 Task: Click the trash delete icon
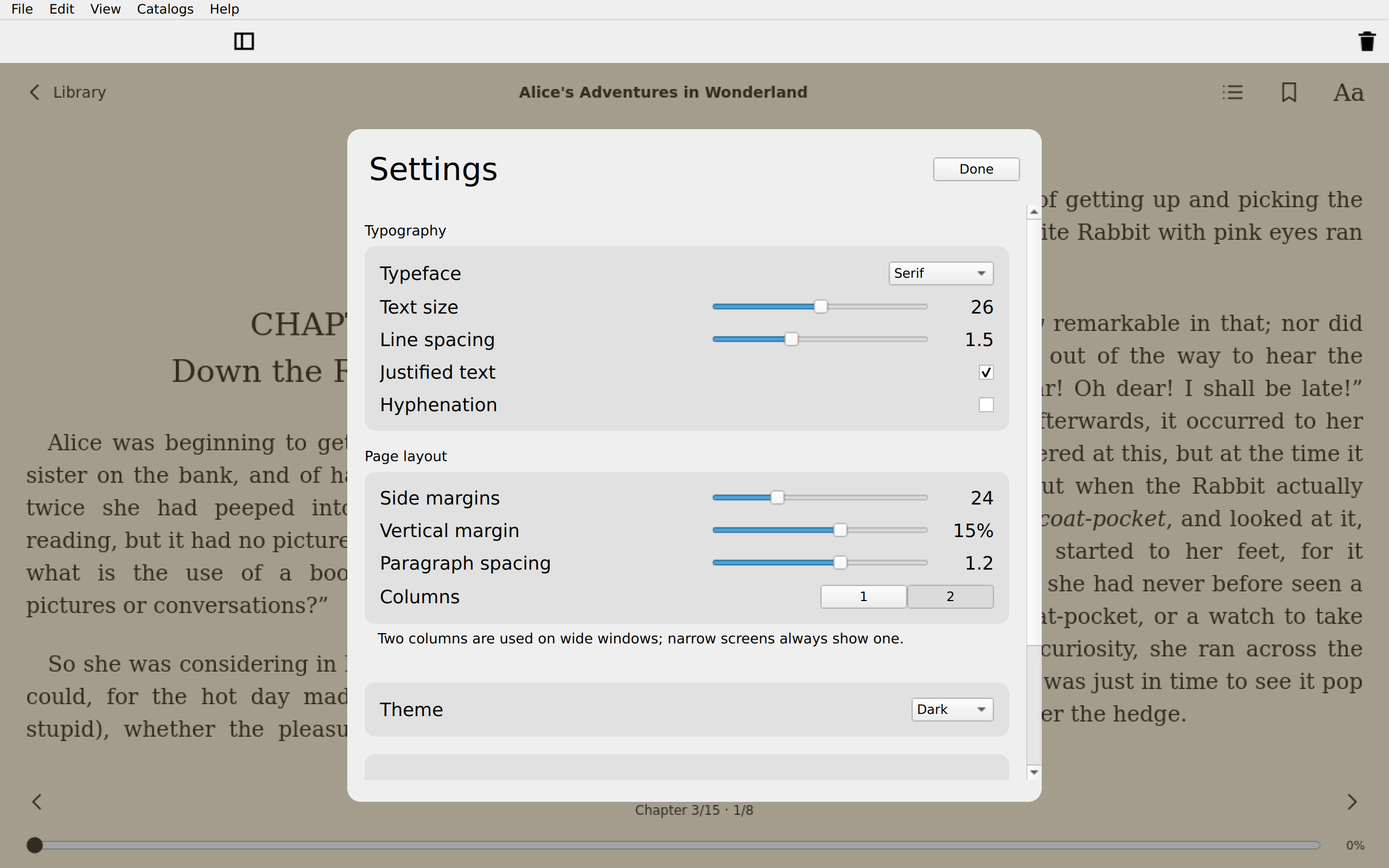(x=1367, y=41)
